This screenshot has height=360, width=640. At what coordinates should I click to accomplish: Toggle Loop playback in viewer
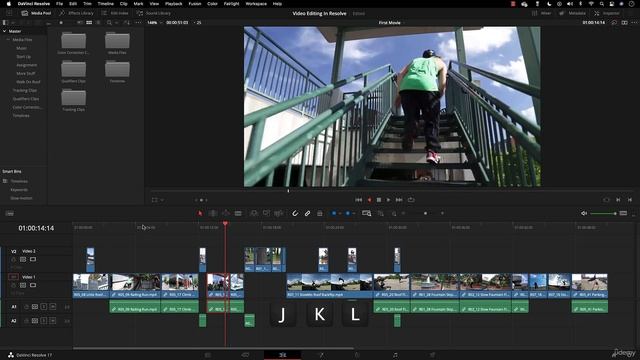tap(411, 200)
